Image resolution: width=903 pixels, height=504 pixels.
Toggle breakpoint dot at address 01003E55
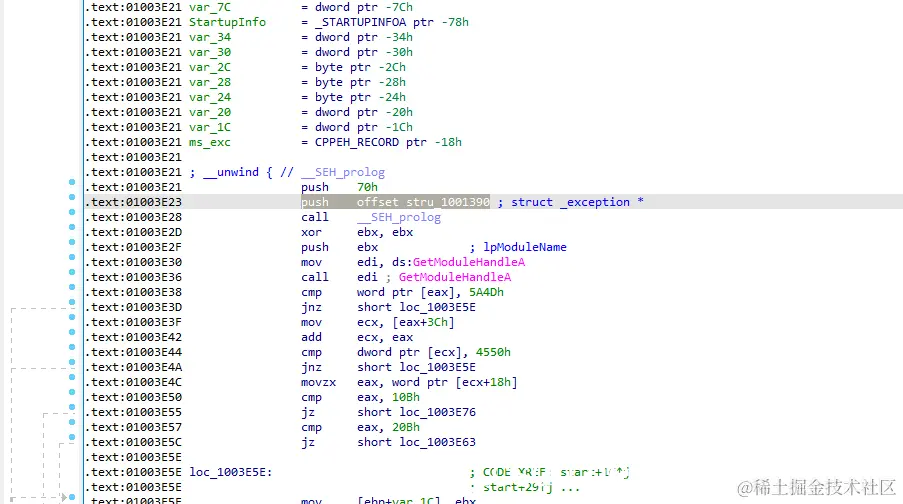72,407
